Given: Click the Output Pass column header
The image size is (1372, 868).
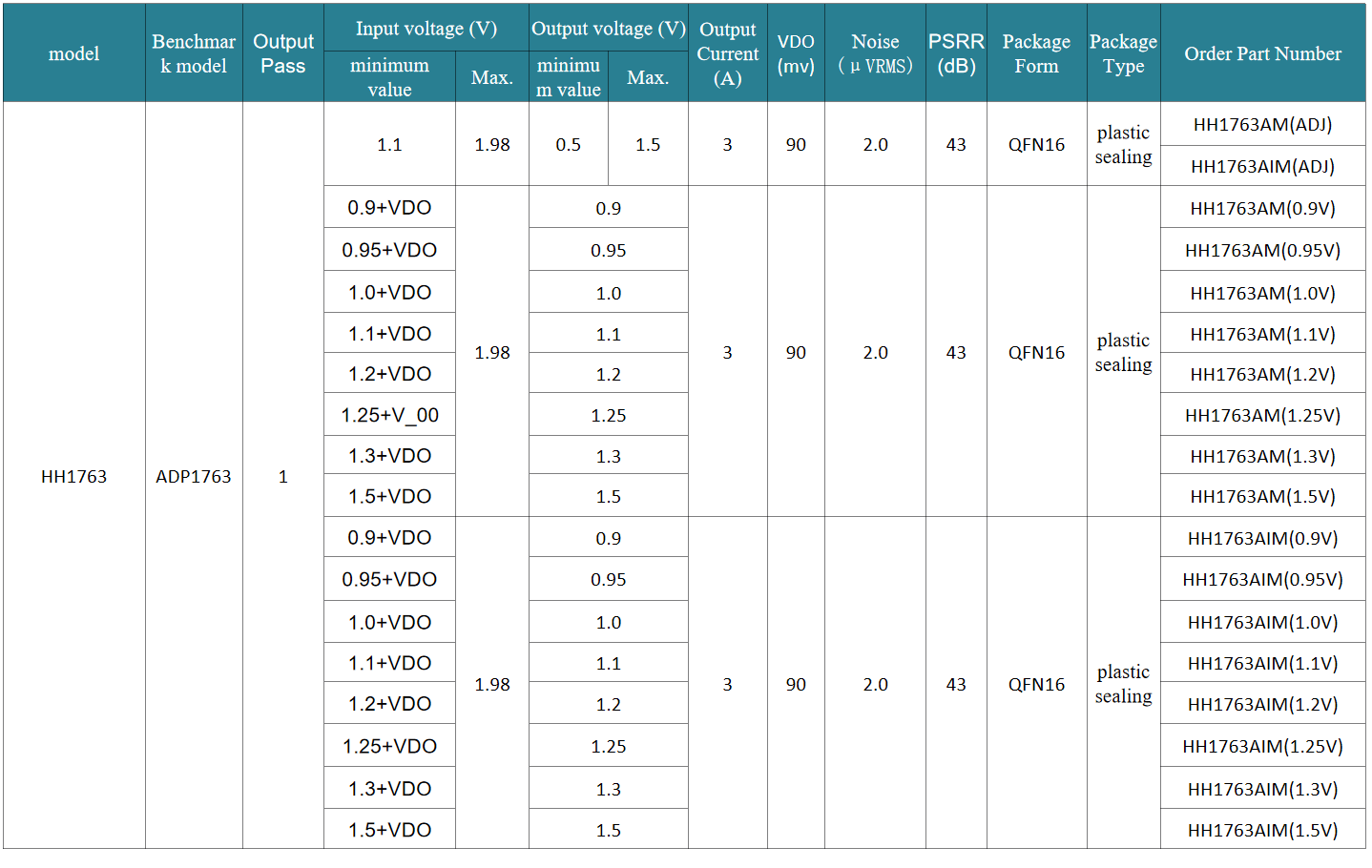Looking at the screenshot, I should (283, 53).
